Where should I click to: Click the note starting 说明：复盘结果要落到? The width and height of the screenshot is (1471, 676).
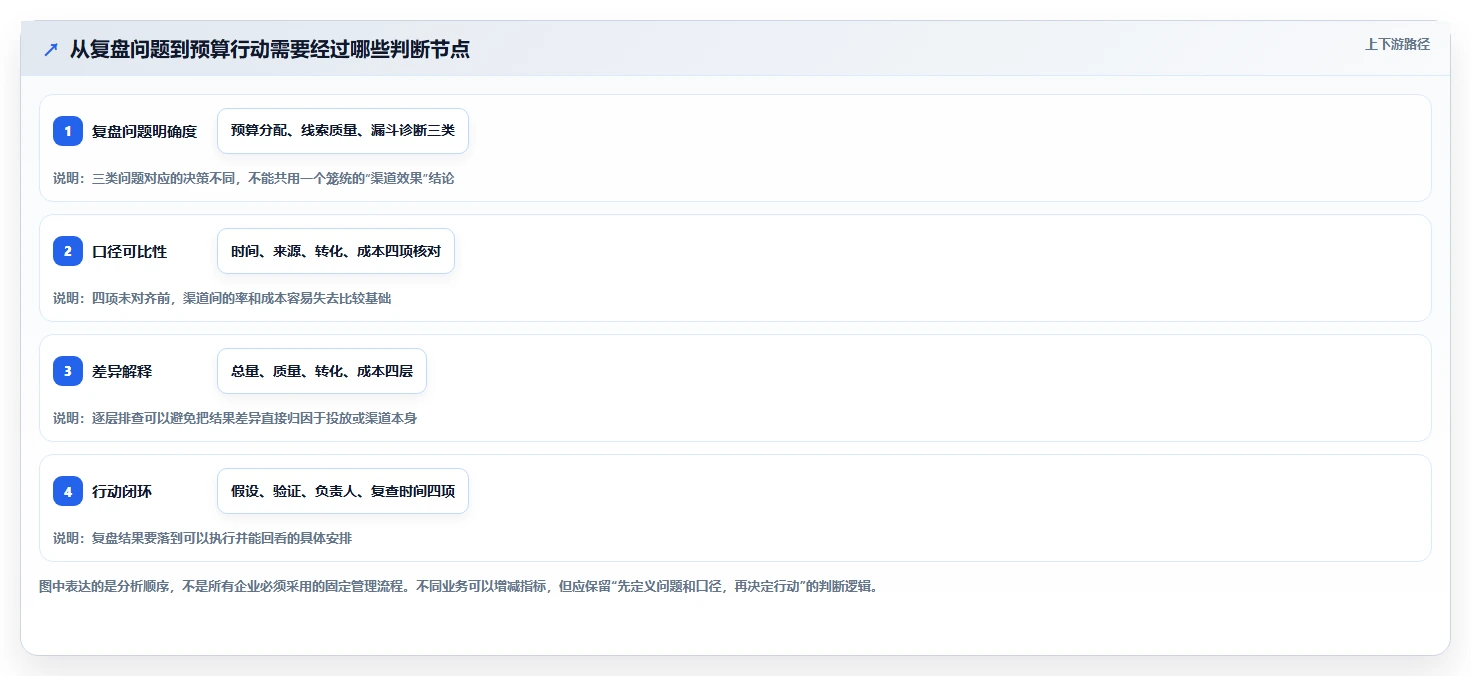(203, 538)
